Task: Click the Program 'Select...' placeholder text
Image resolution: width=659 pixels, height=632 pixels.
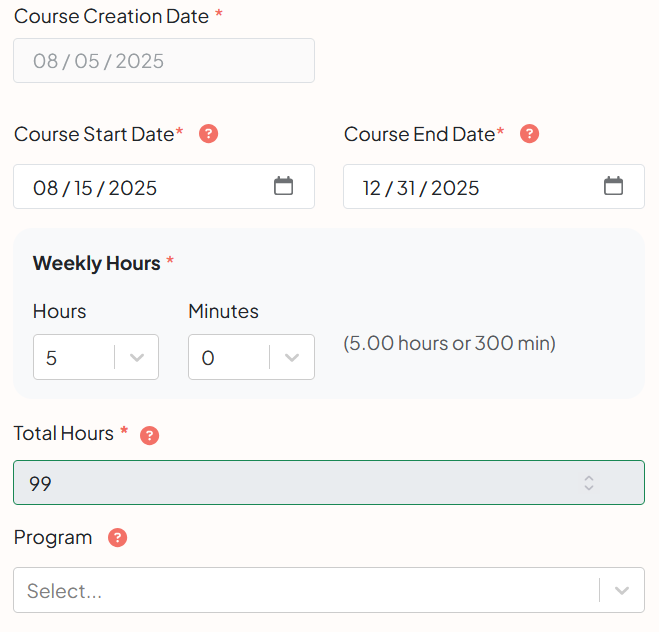Action: click(x=64, y=591)
